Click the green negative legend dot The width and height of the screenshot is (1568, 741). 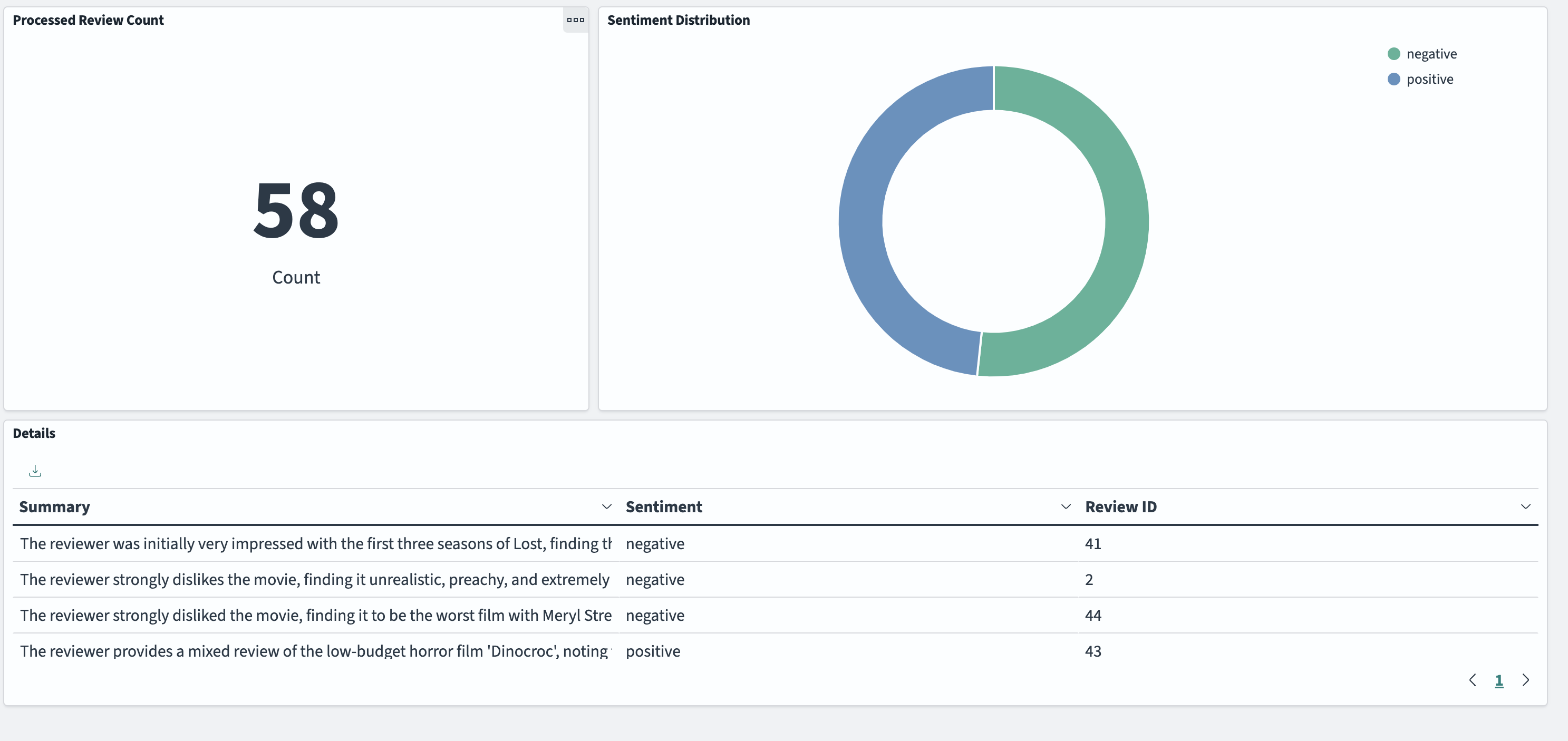(x=1393, y=54)
